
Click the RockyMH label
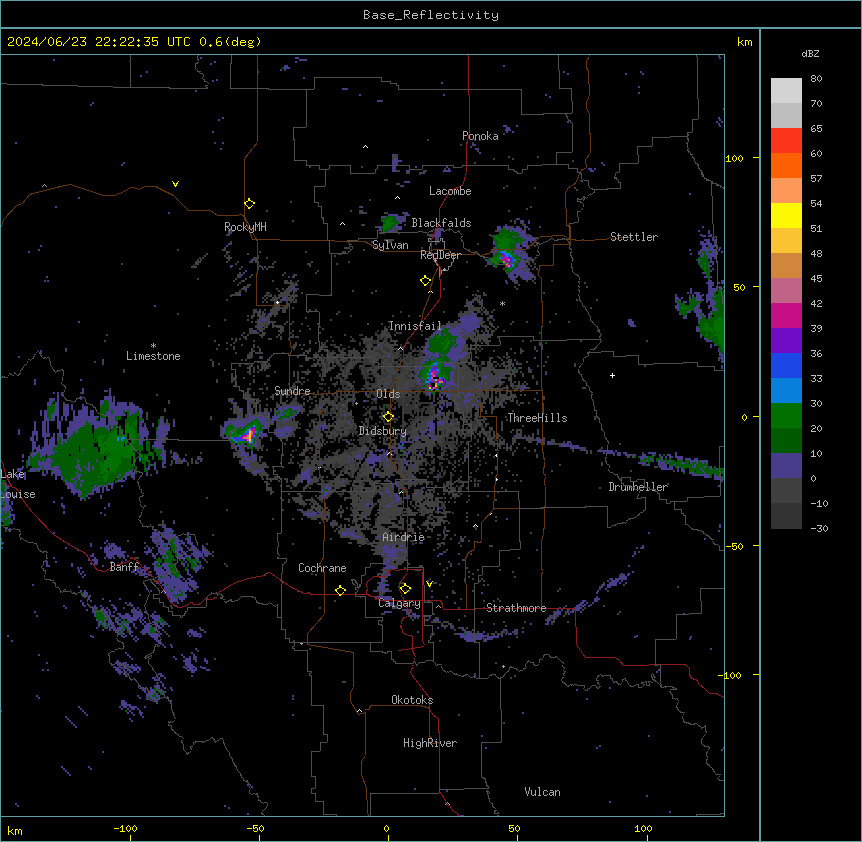click(x=245, y=227)
